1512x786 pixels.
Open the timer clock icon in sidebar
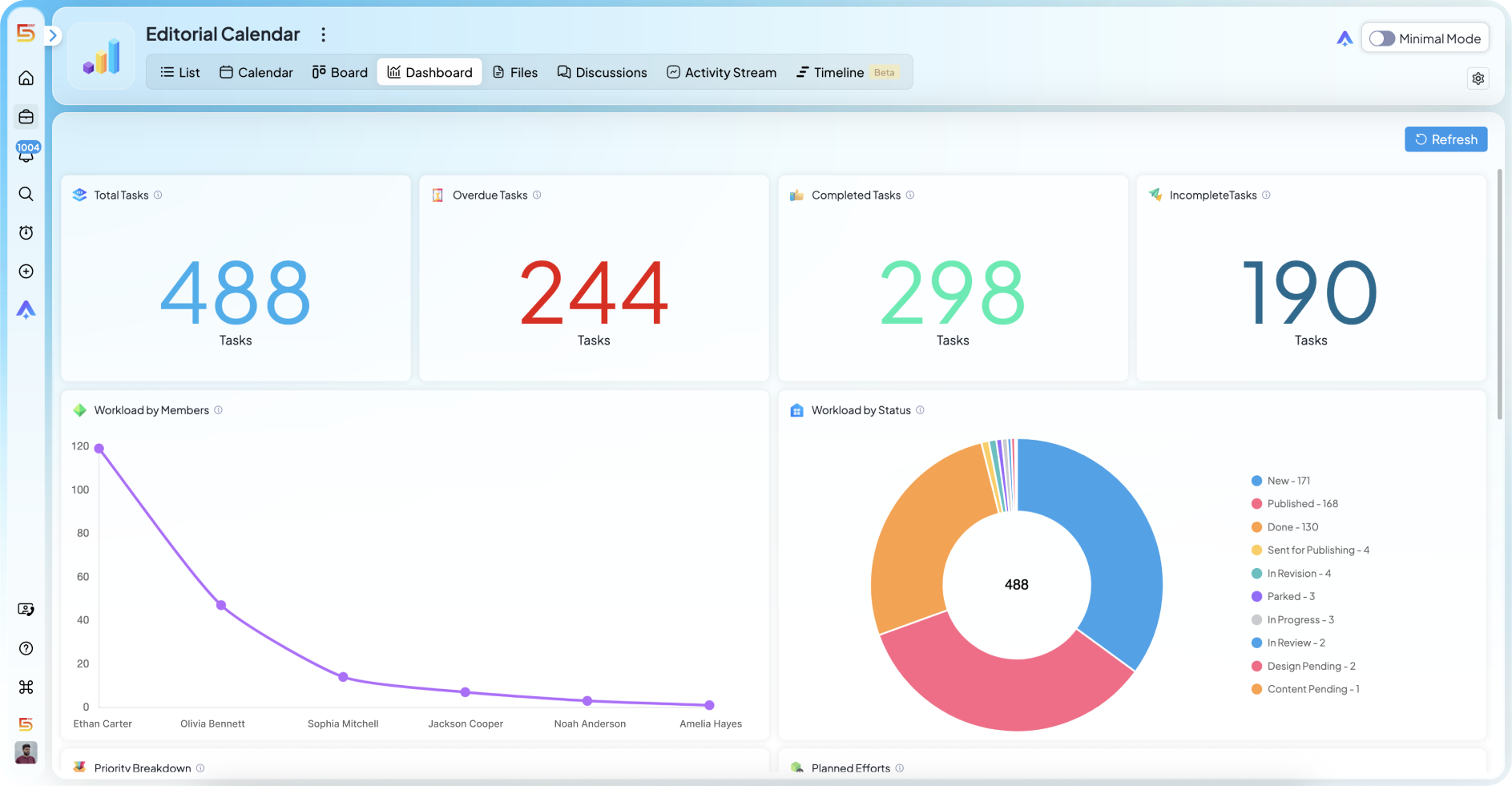26,232
